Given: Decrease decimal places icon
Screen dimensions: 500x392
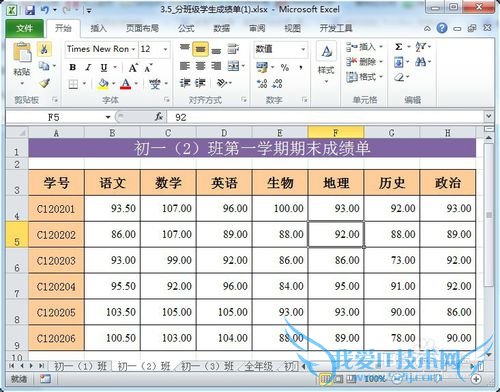Looking at the screenshot, I should pyautogui.click(x=277, y=84).
